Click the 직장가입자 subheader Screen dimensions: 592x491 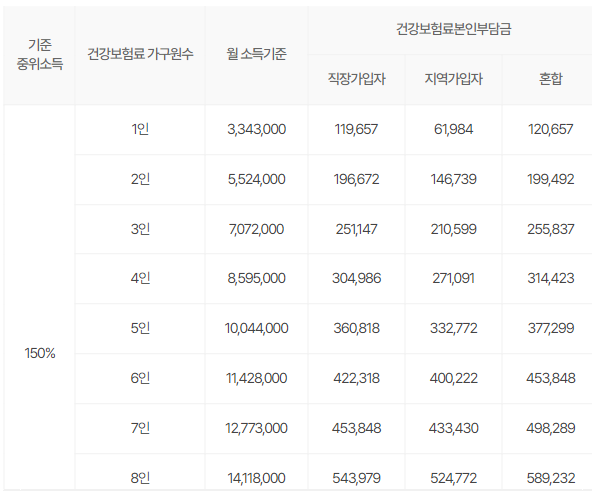pos(356,79)
